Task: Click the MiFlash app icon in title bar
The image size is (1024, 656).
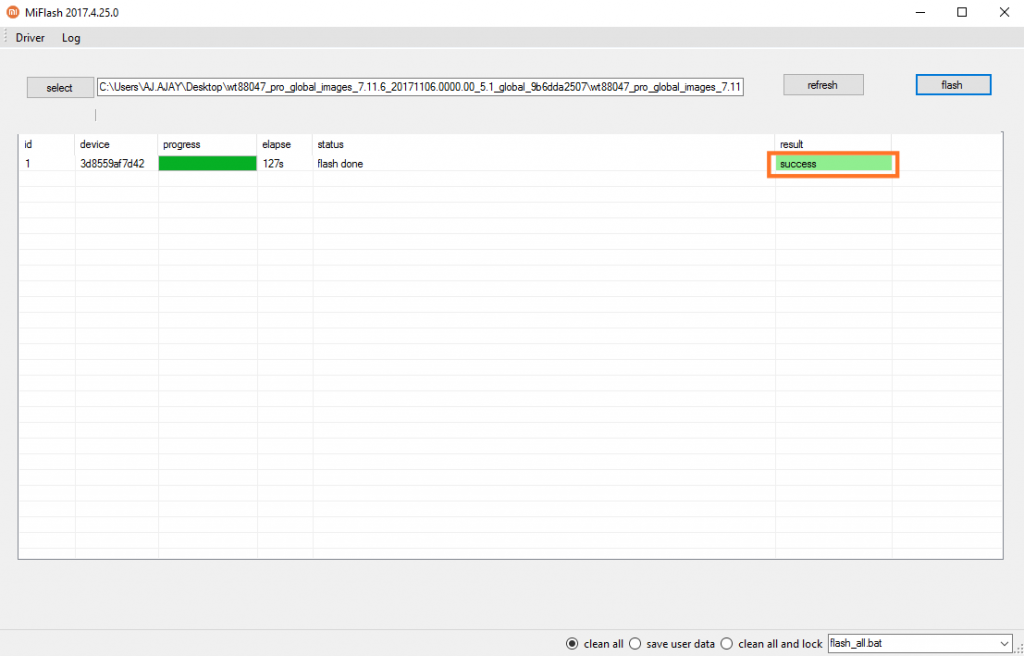Action: tap(12, 12)
